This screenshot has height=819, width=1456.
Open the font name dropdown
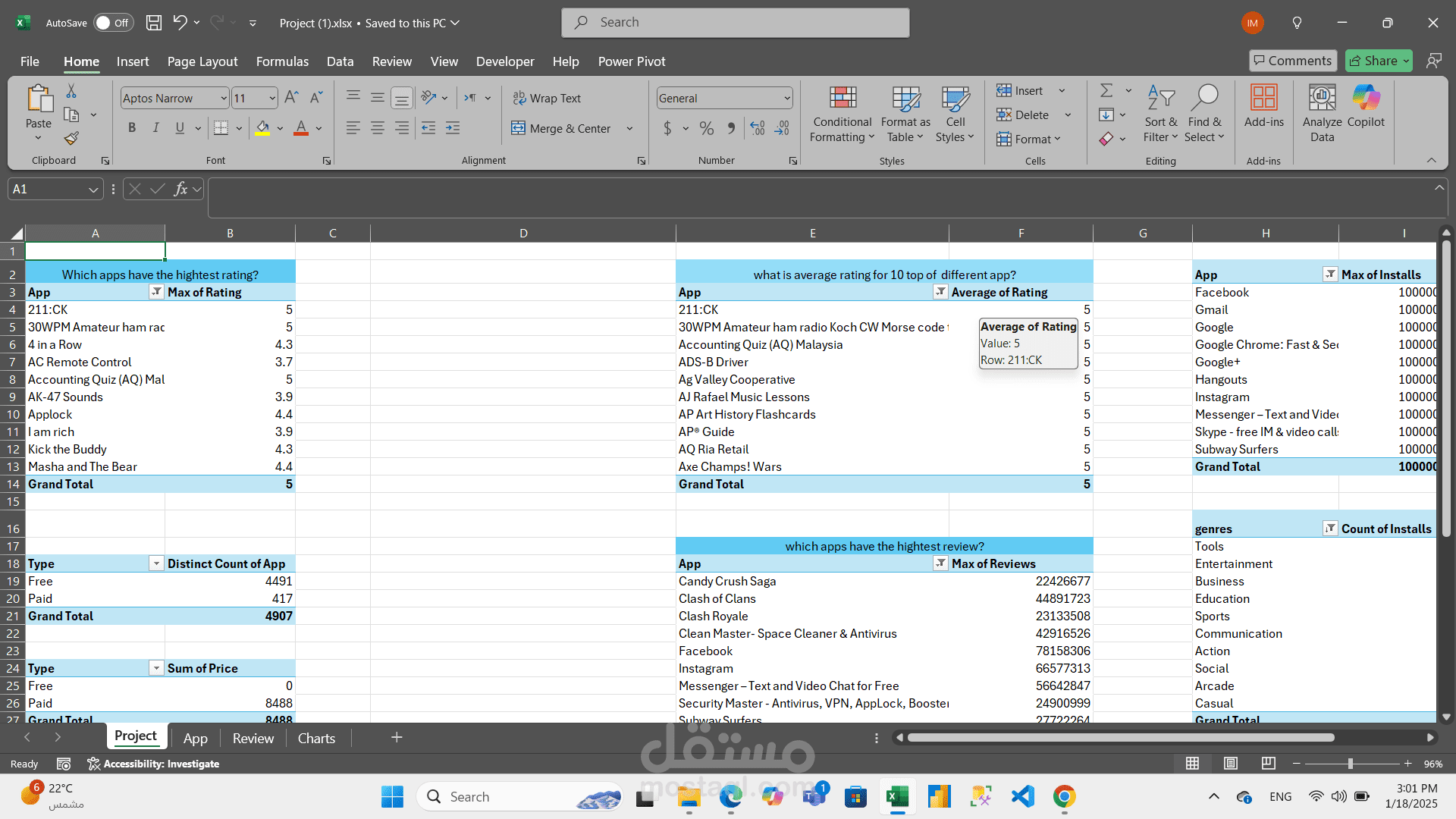coord(223,98)
